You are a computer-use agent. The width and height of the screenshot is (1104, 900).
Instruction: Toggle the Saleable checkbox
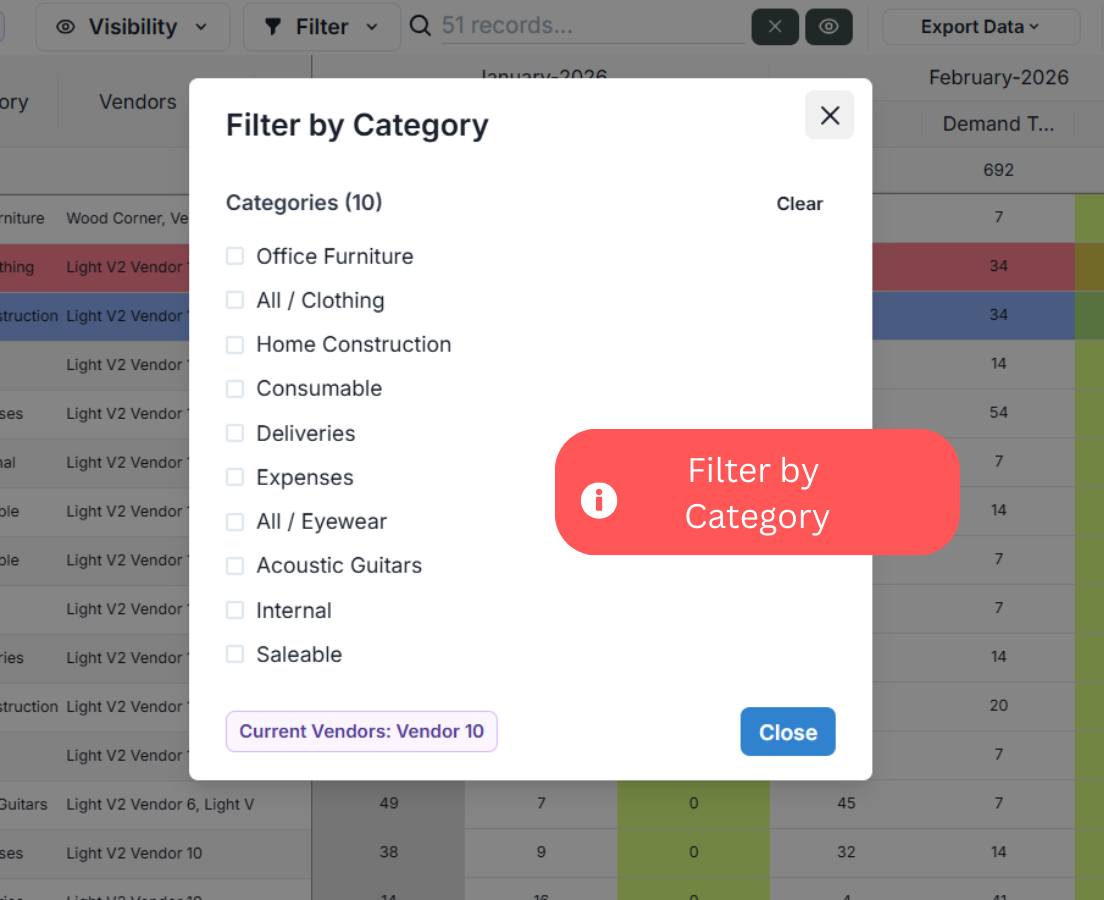point(235,654)
